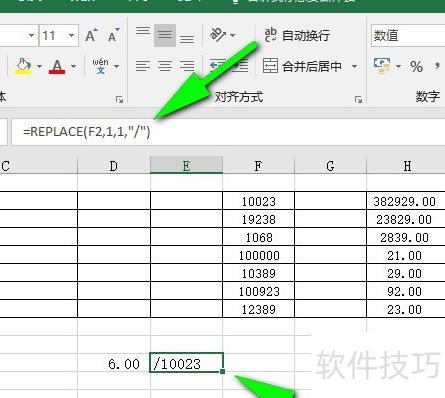Align text right
The width and height of the screenshot is (445, 398).
click(x=187, y=66)
